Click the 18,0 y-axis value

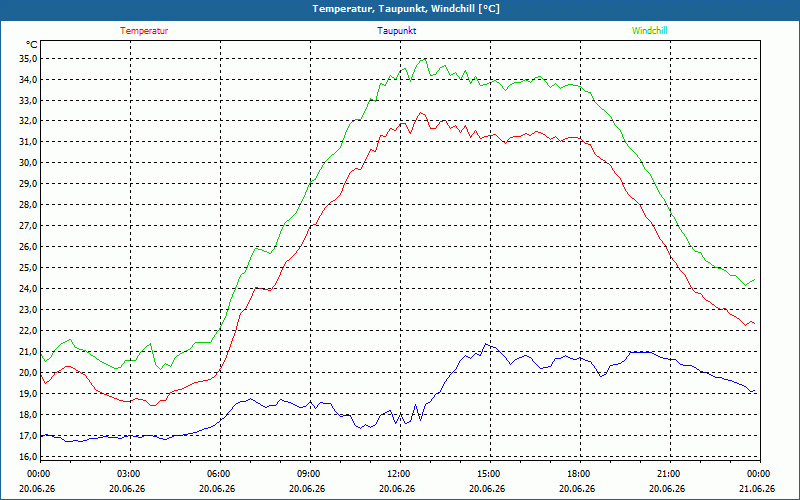[28, 414]
